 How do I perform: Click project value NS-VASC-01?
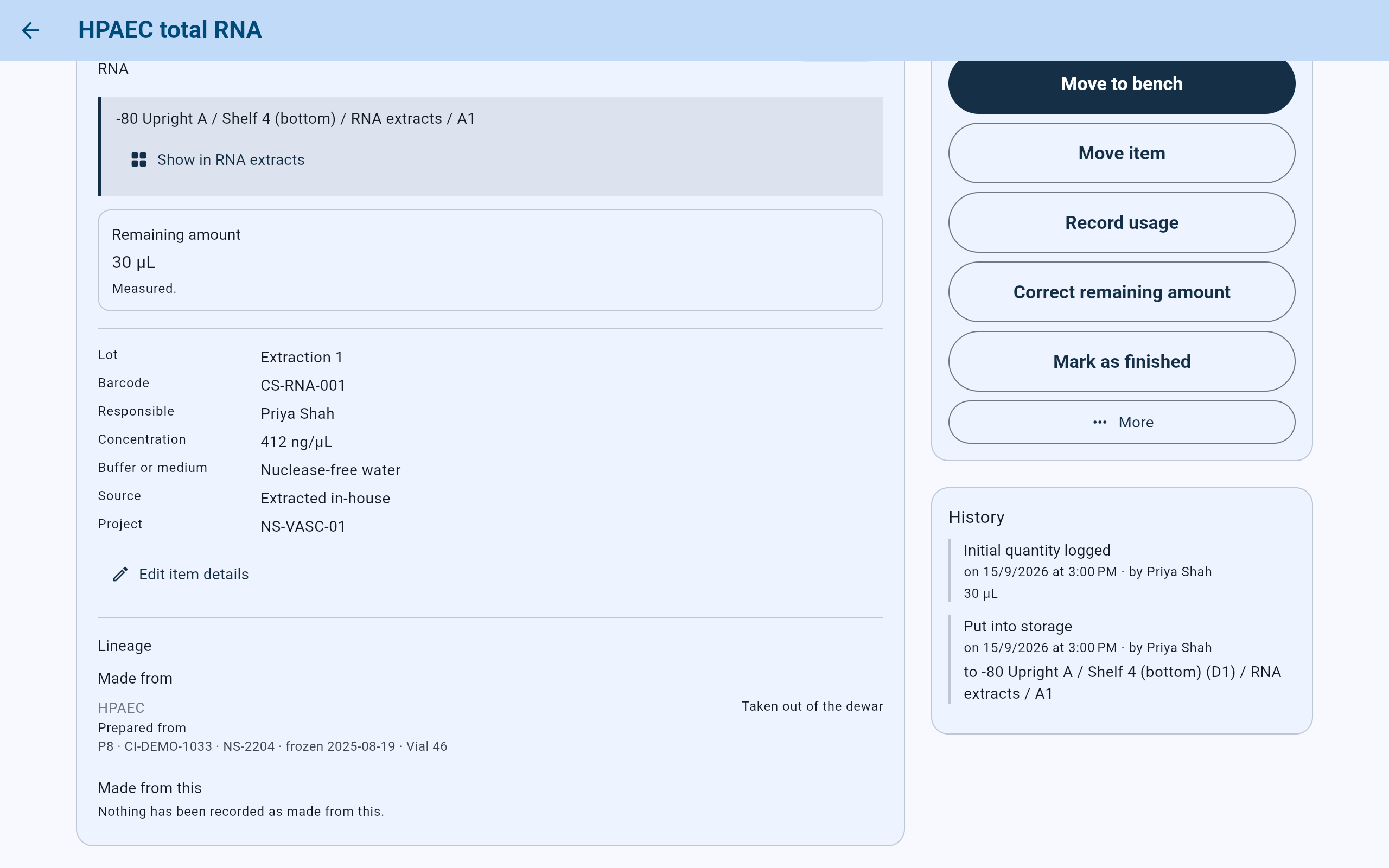coord(303,526)
